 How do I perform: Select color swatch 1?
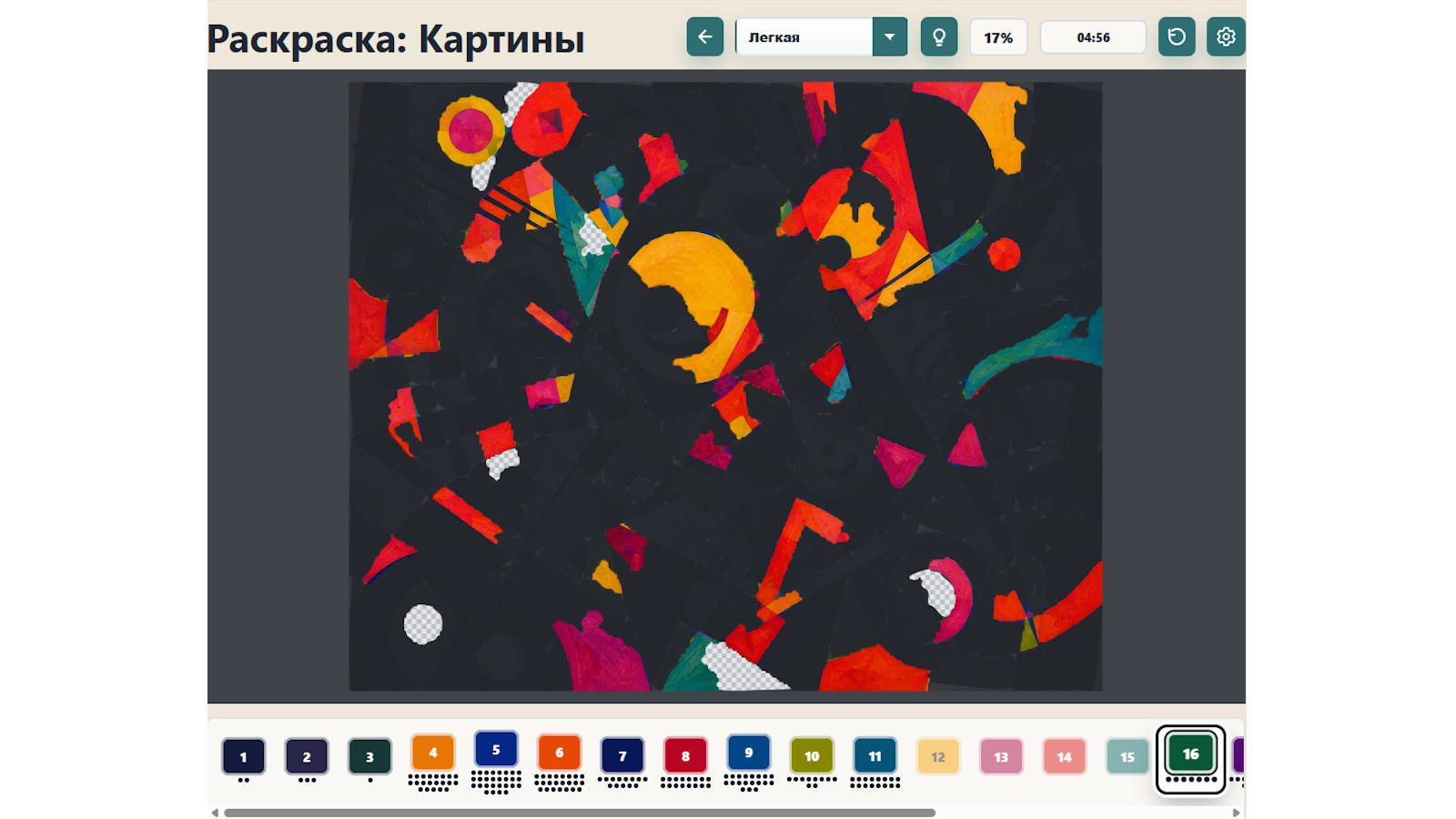pos(243,756)
